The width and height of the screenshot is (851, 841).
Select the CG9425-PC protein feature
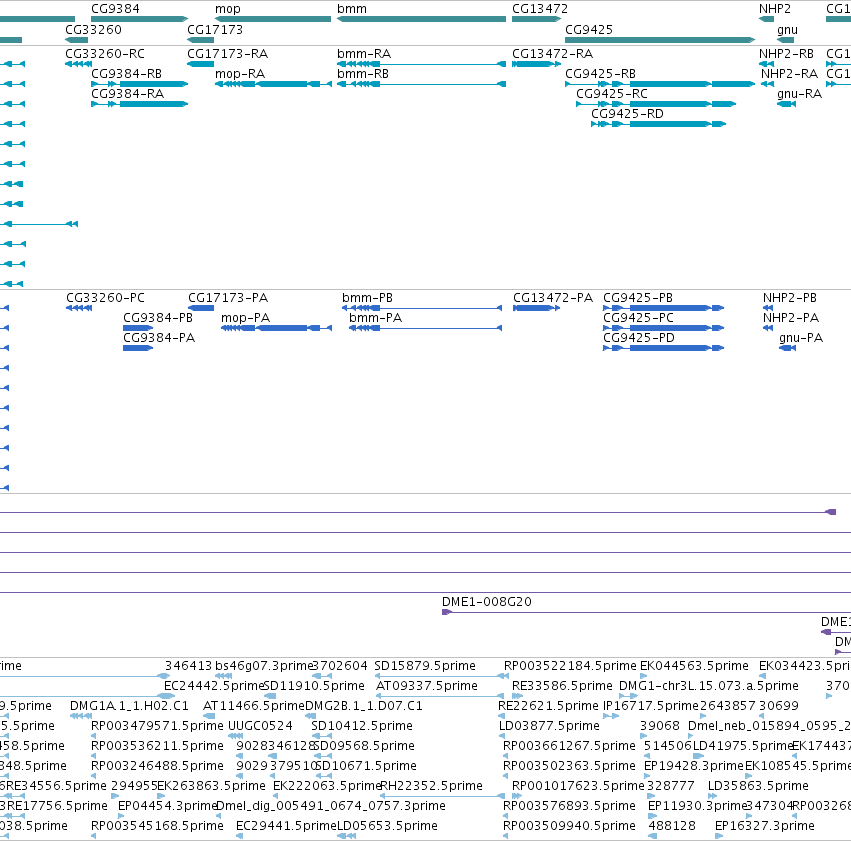[663, 328]
